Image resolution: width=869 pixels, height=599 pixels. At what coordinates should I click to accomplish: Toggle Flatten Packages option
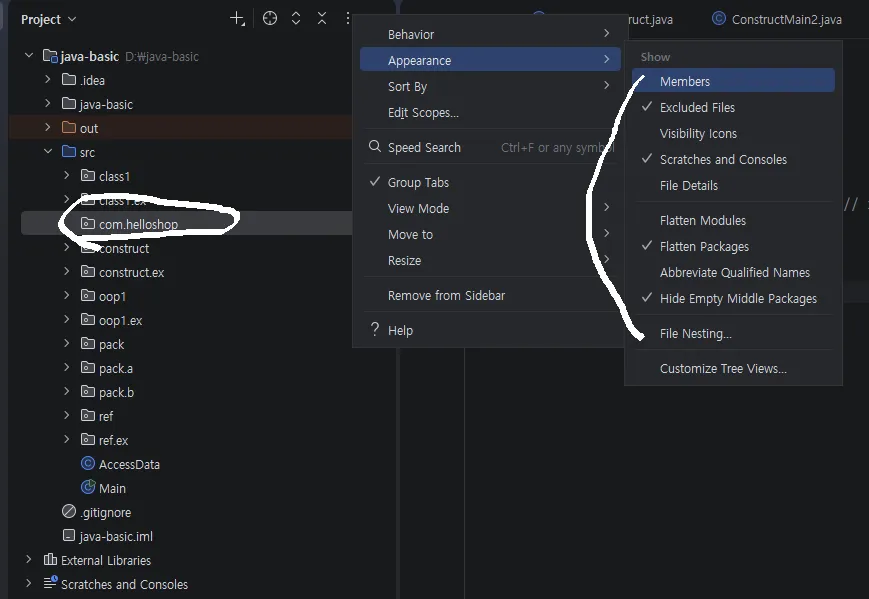tap(733, 247)
